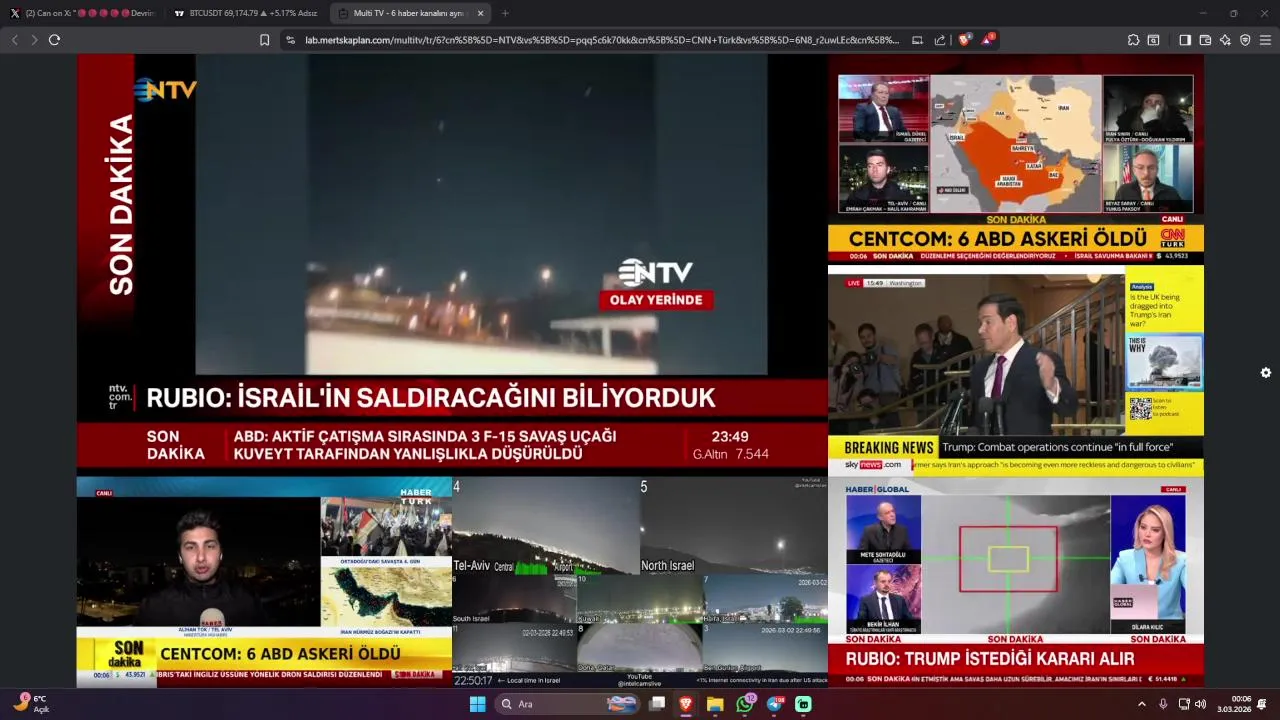Bookmark this page with the bookmark icon
Viewport: 1280px width, 720px height.
(264, 40)
